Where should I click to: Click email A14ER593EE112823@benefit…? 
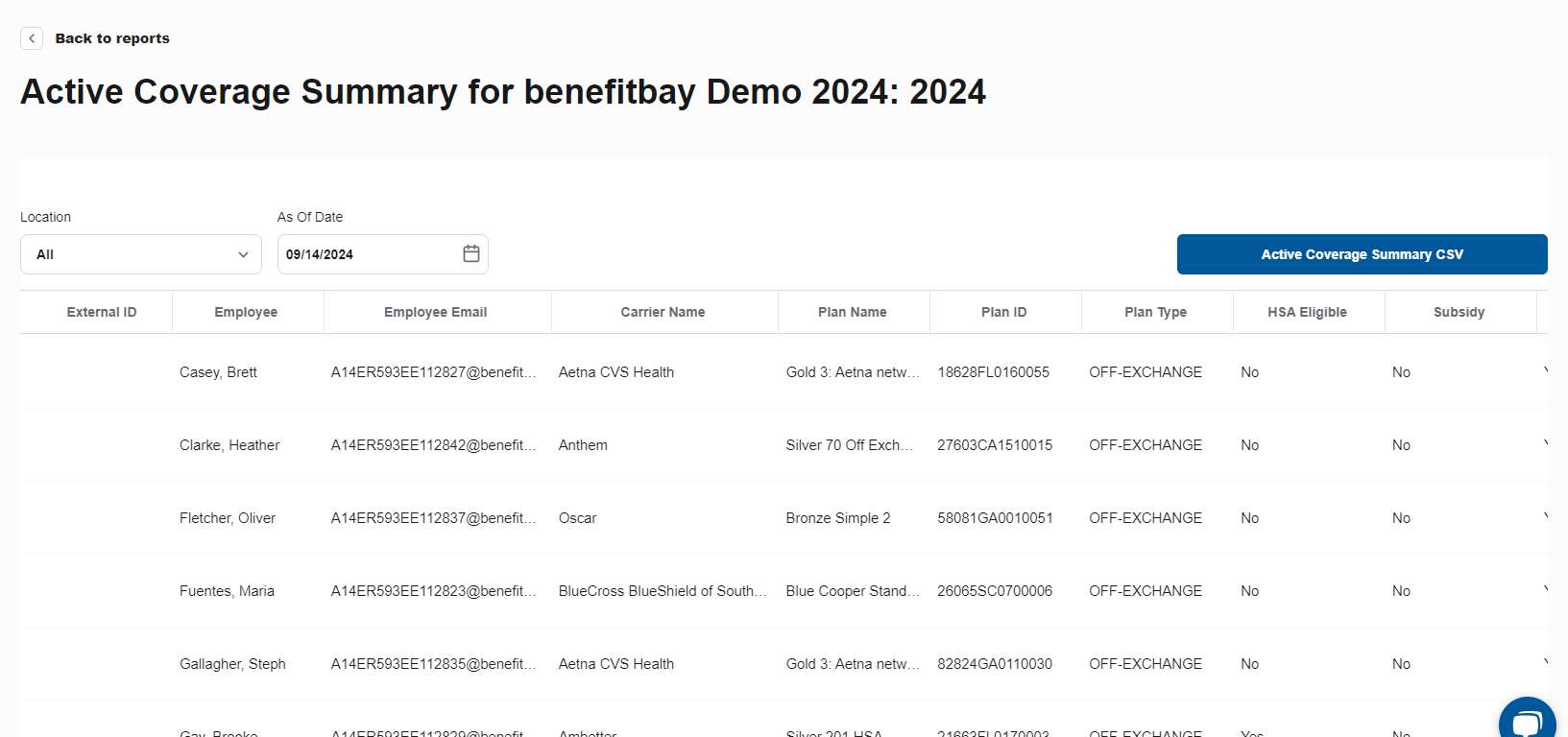click(434, 591)
